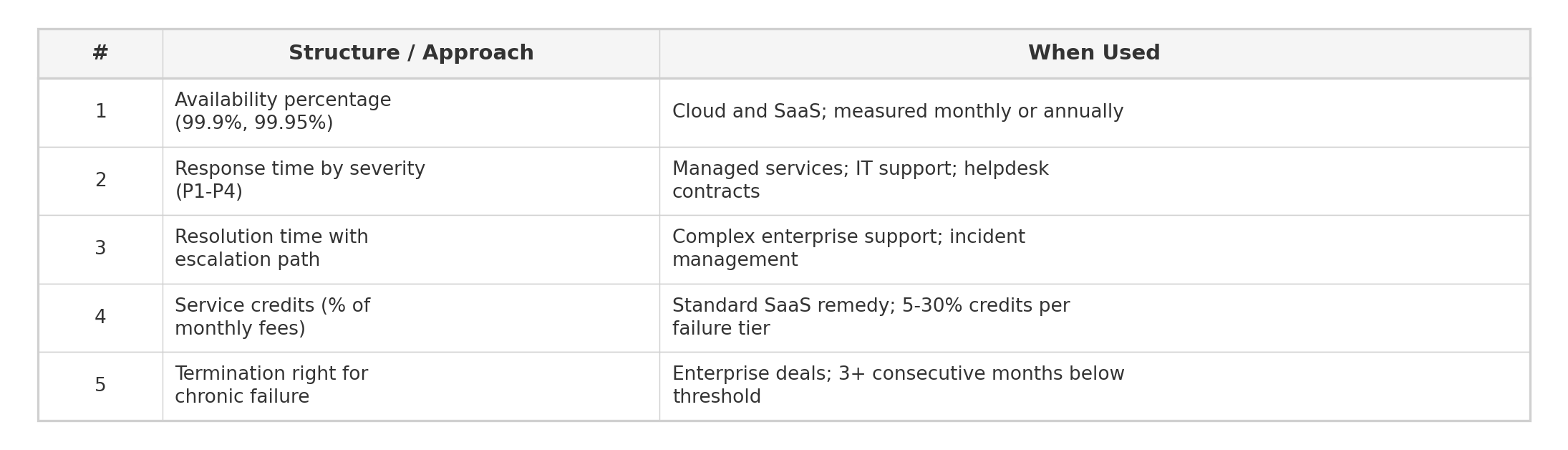Viewport: 1568px width, 450px height.
Task: Click 'Service credits (% of monthly fees)' cell
Action: tap(272, 317)
